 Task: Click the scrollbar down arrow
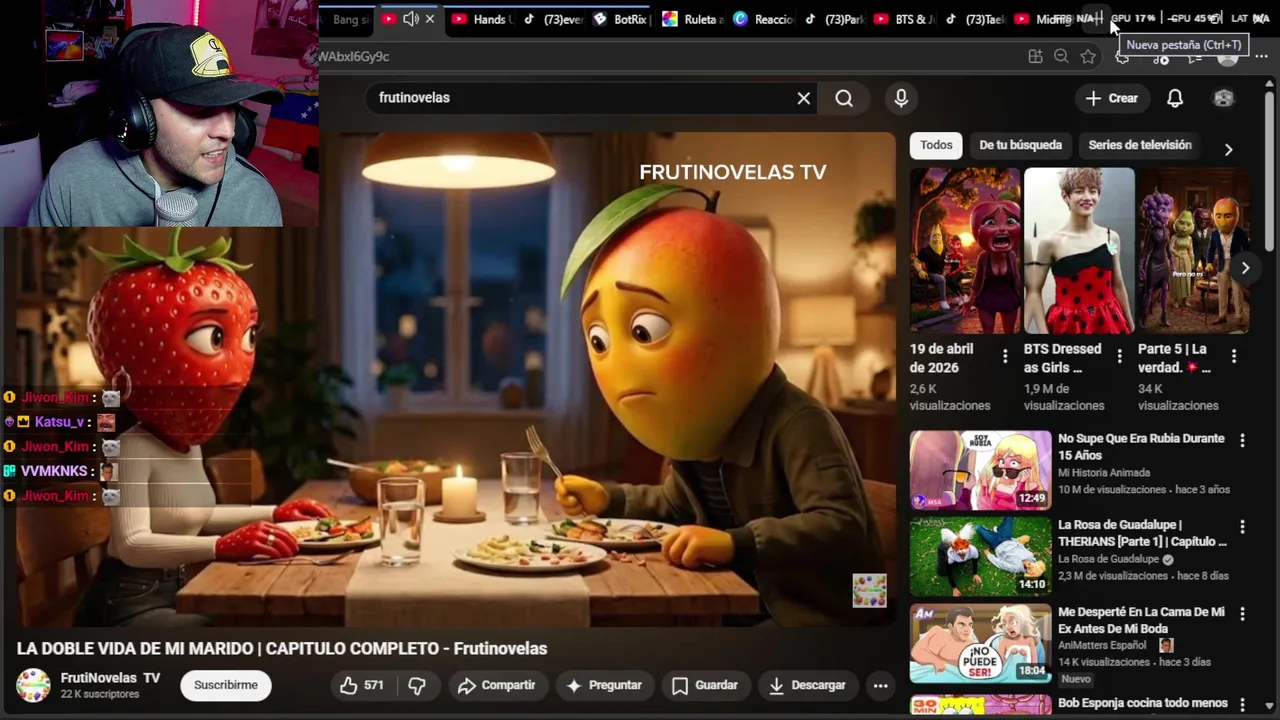(x=1270, y=706)
